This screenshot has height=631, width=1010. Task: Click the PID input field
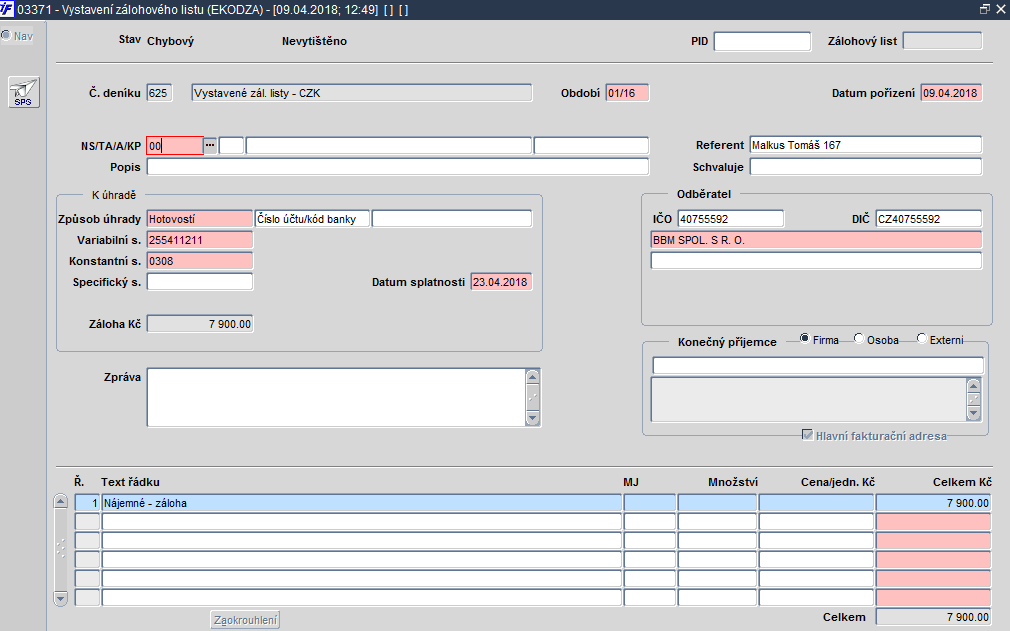[x=762, y=41]
